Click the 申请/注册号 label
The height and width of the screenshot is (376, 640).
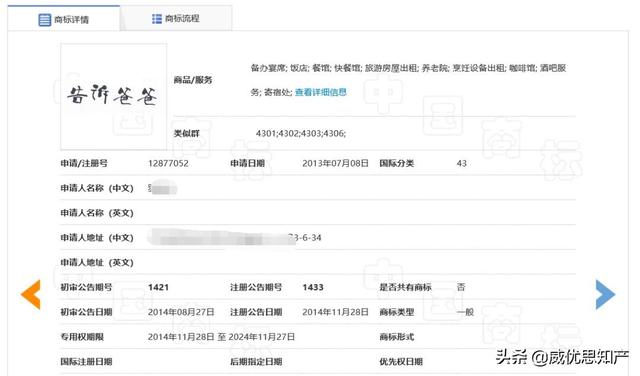coord(84,163)
